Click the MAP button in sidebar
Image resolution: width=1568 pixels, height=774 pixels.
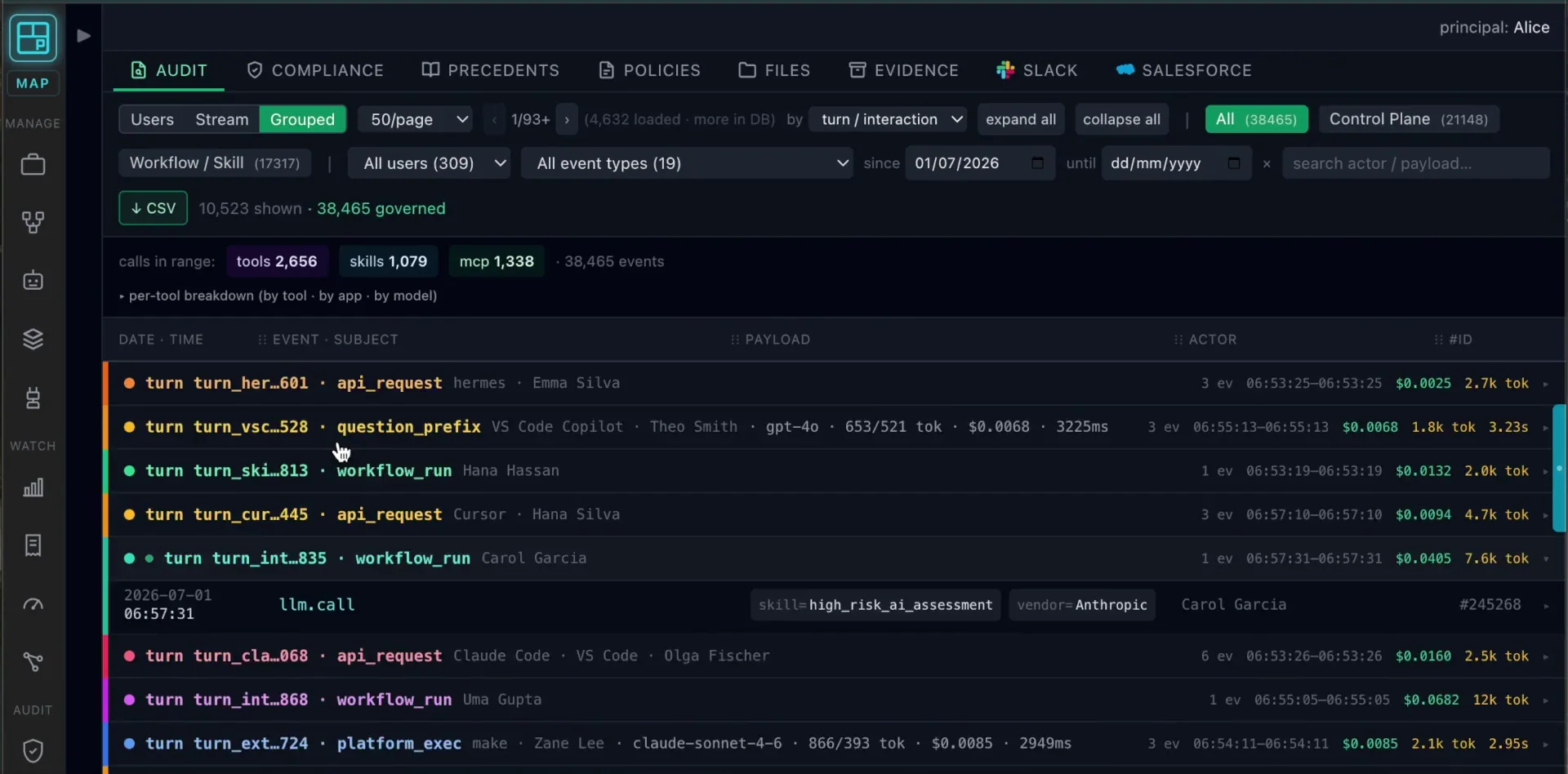click(x=33, y=83)
